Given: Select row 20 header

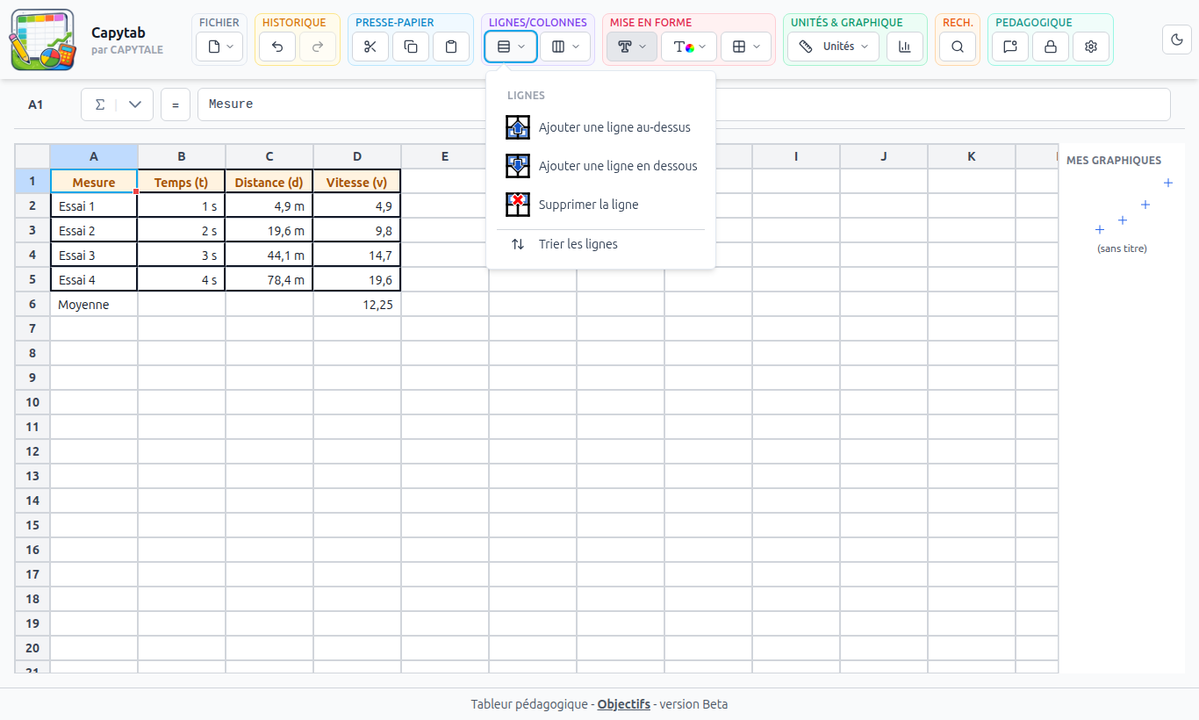Looking at the screenshot, I should 32,647.
